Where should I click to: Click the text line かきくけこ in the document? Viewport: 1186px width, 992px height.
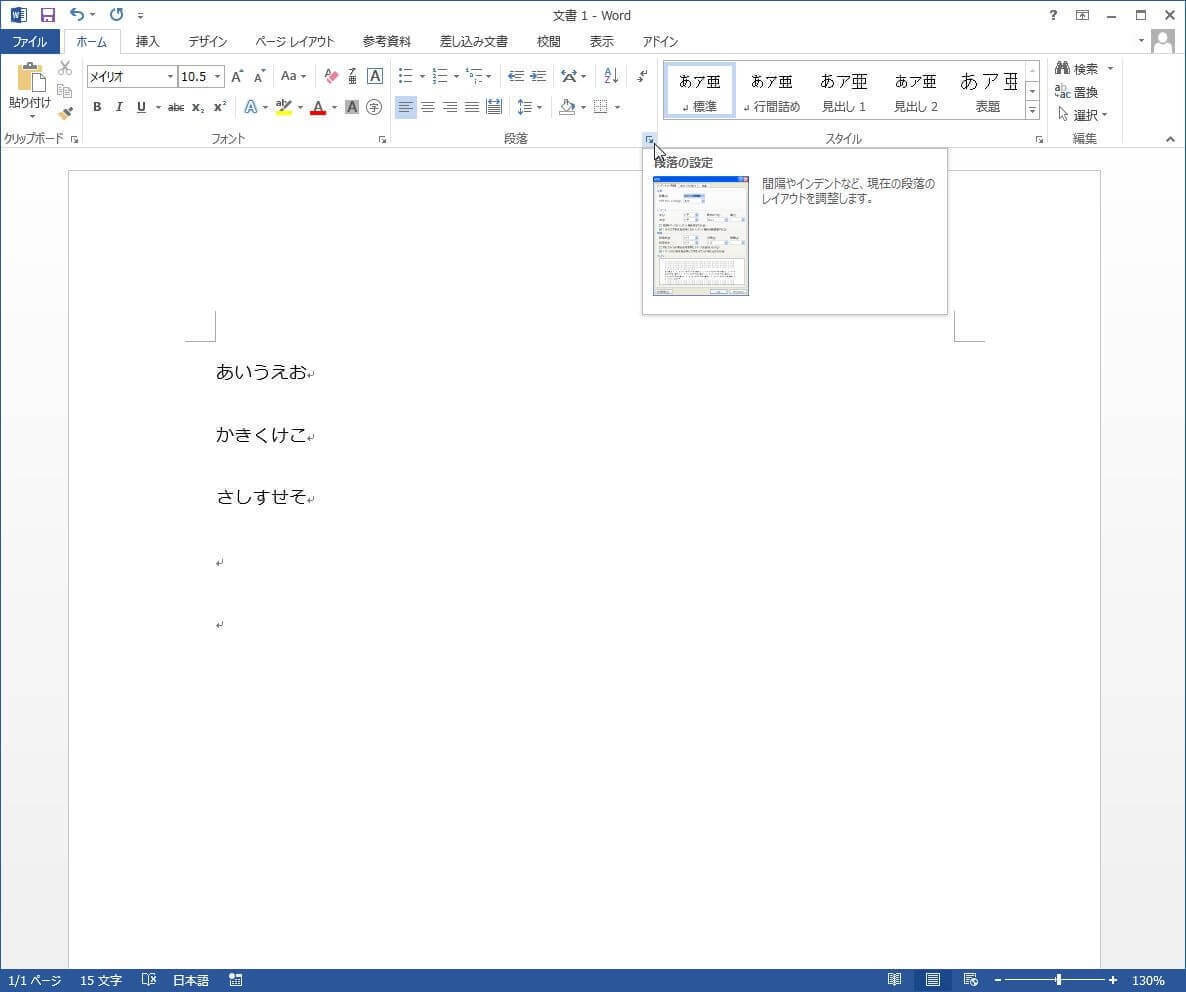pyautogui.click(x=261, y=435)
